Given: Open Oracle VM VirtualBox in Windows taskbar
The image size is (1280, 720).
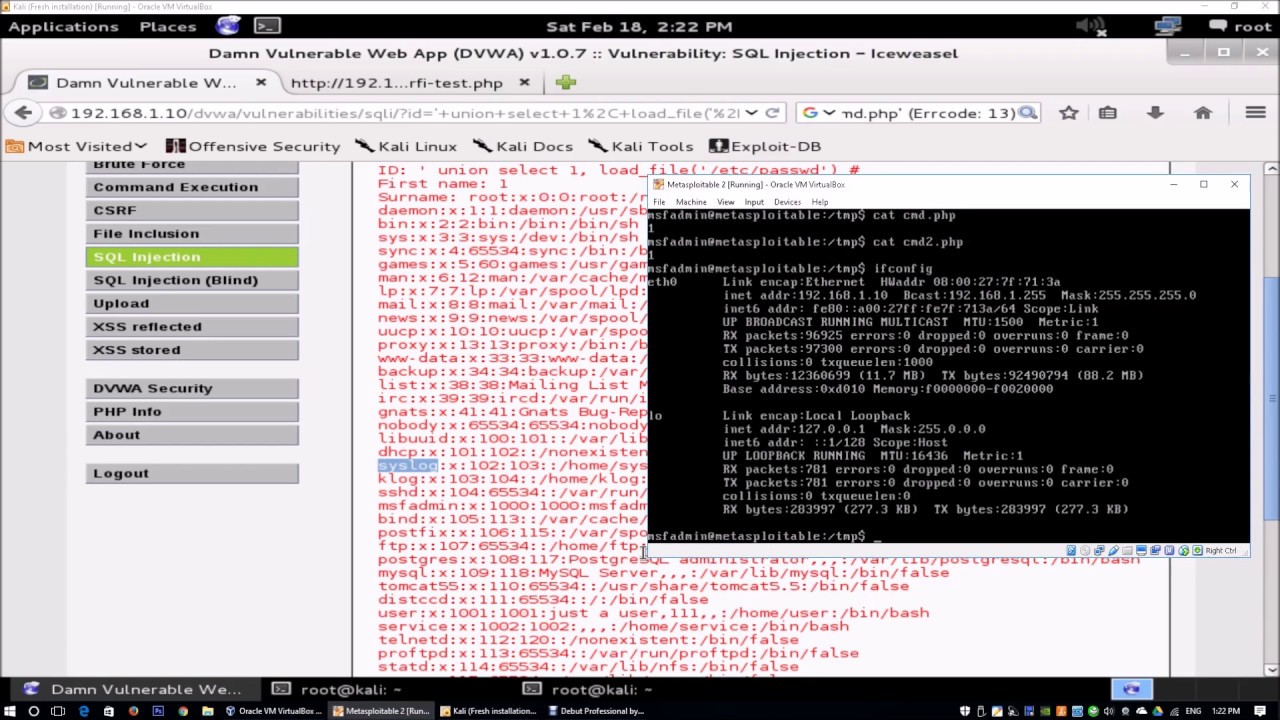Looking at the screenshot, I should coord(272,711).
